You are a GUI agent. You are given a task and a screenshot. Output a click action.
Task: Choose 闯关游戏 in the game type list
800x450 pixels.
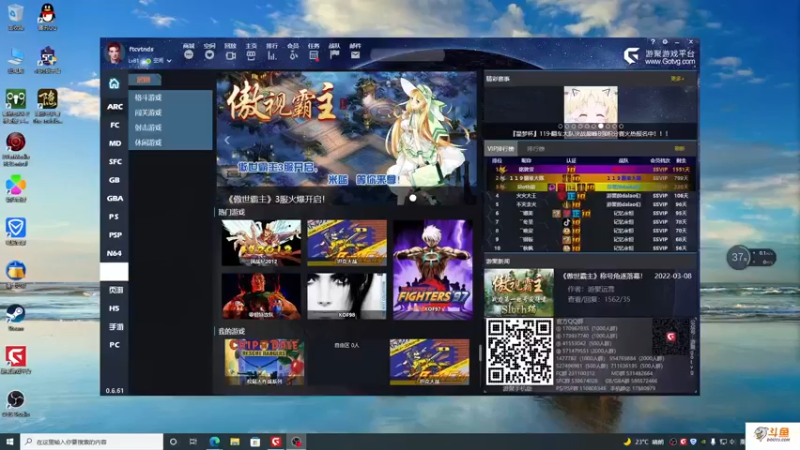tap(170, 112)
